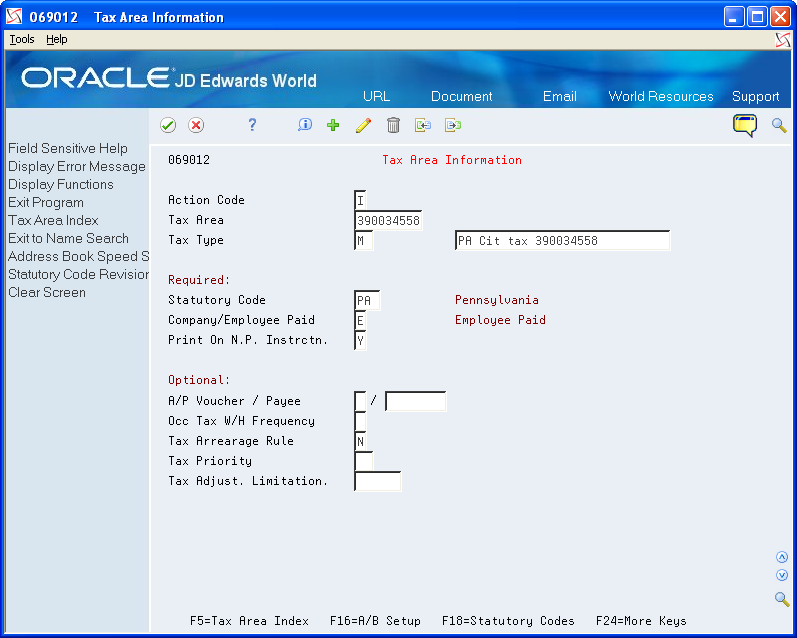
Task: Click the Tax Adjust. Limitation field
Action: coord(377,481)
